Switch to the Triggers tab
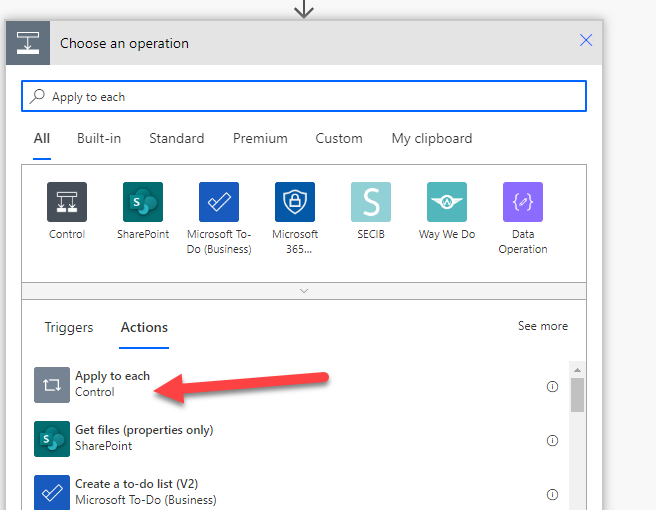656x510 pixels. (69, 327)
